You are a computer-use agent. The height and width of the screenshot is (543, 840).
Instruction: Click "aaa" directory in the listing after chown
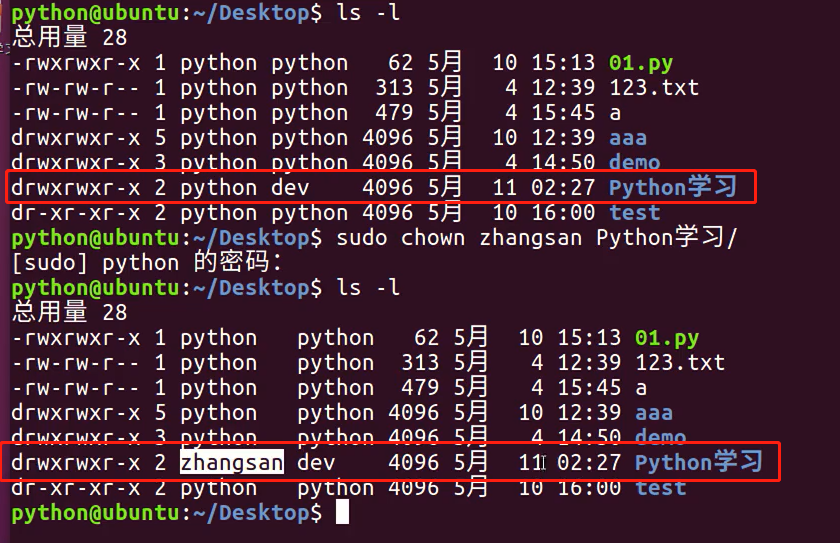pos(654,413)
